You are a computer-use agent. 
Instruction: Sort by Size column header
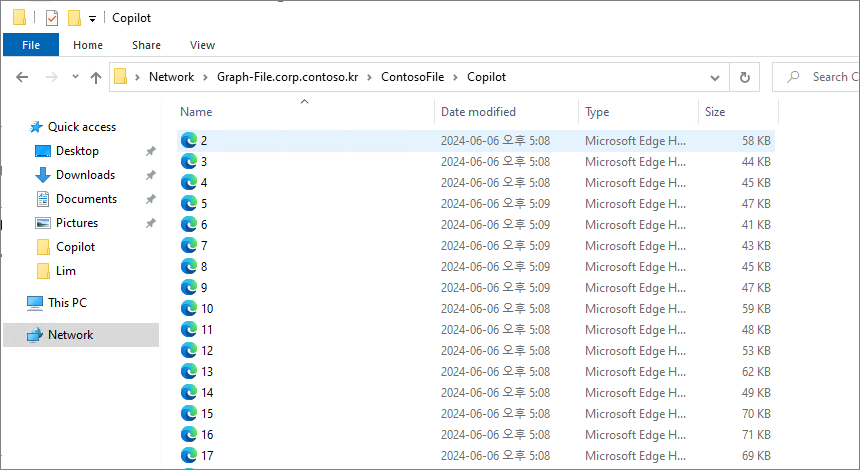pos(715,112)
